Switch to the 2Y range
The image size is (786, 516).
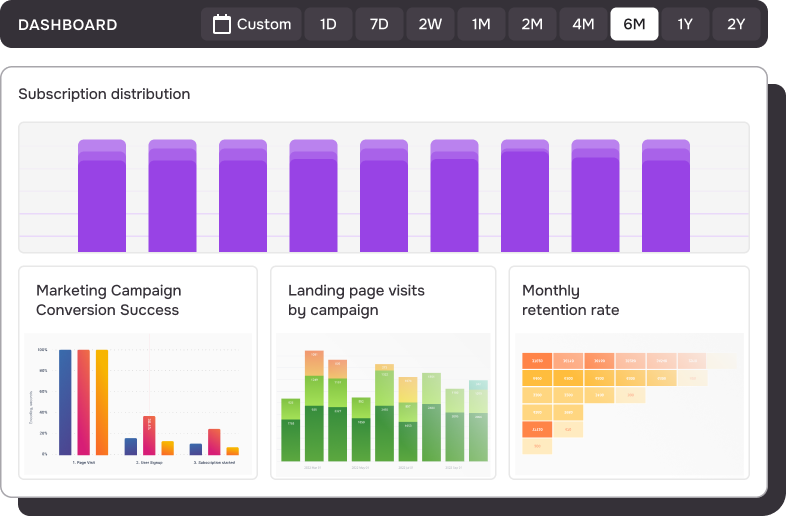click(x=736, y=24)
